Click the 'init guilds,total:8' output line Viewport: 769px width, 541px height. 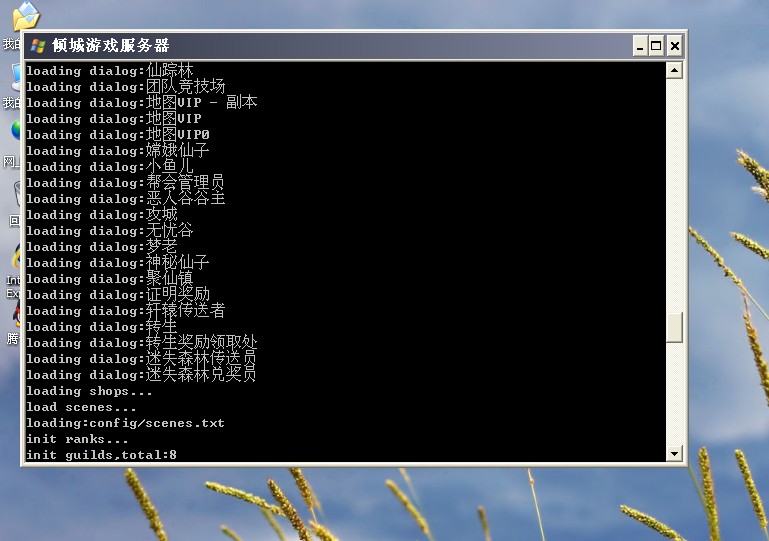[x=101, y=455]
